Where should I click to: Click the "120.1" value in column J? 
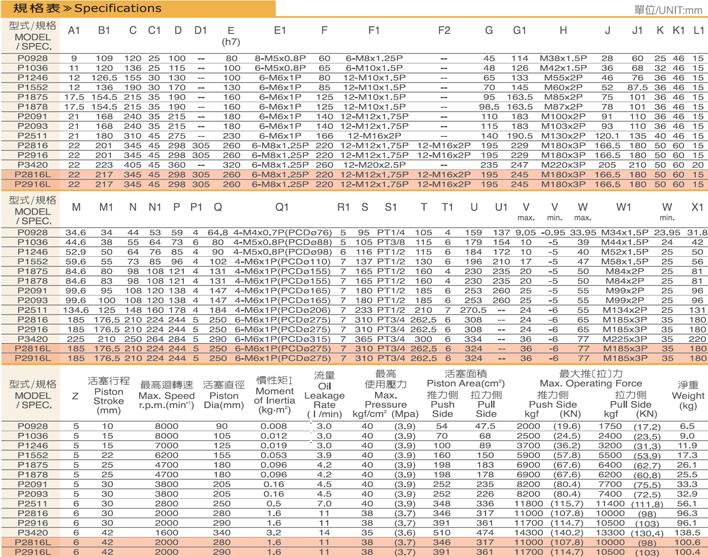(x=607, y=136)
